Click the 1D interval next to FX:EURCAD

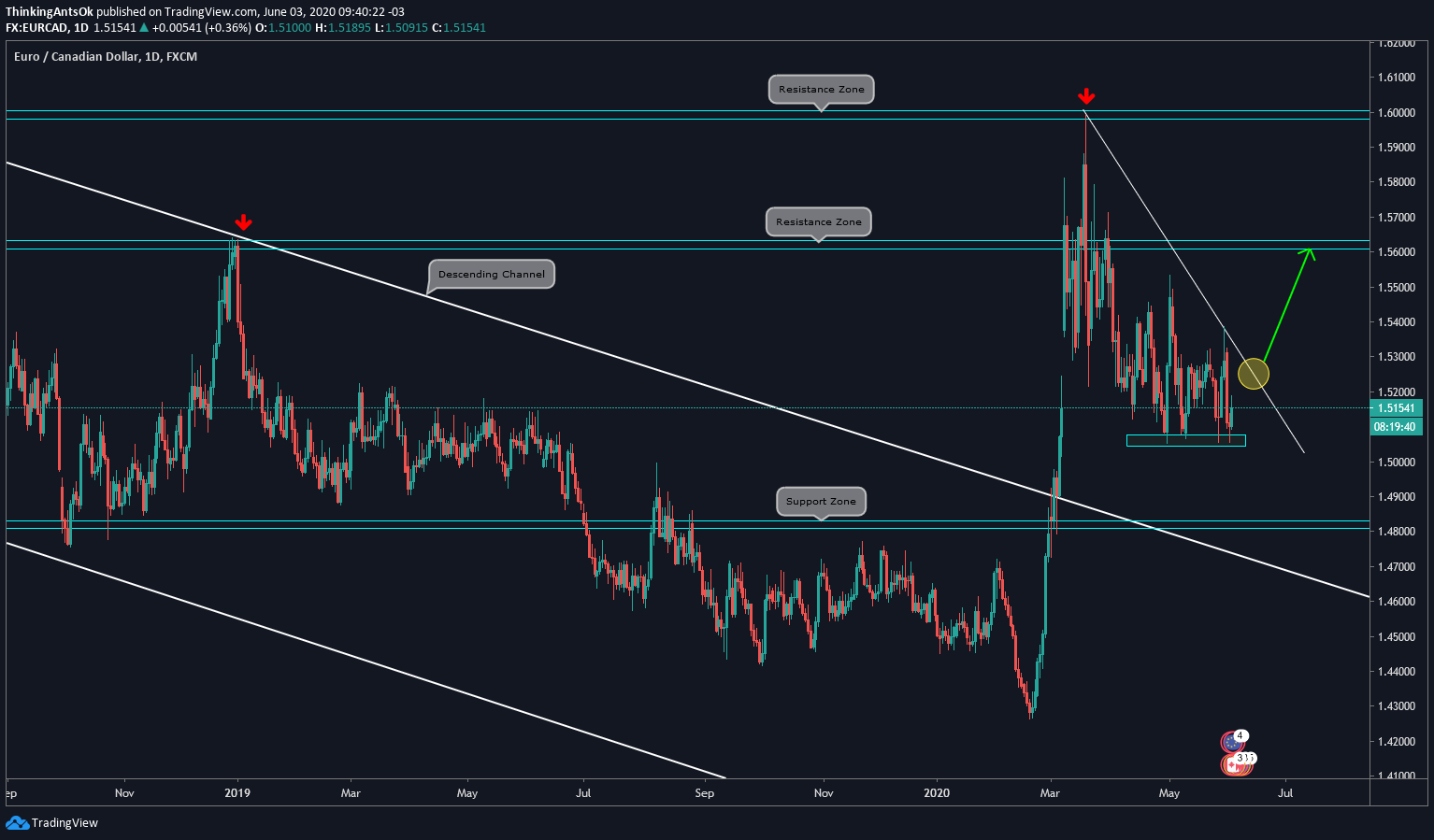(x=80, y=28)
